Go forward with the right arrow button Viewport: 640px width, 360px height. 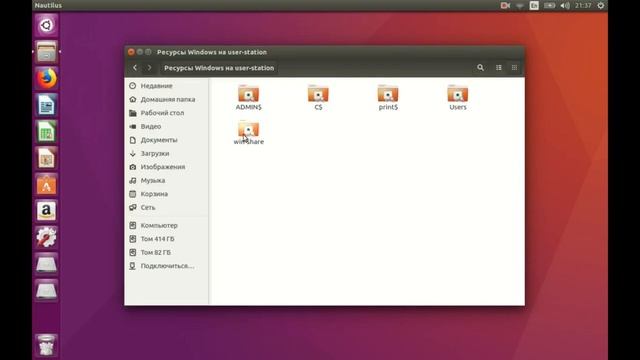(149, 68)
